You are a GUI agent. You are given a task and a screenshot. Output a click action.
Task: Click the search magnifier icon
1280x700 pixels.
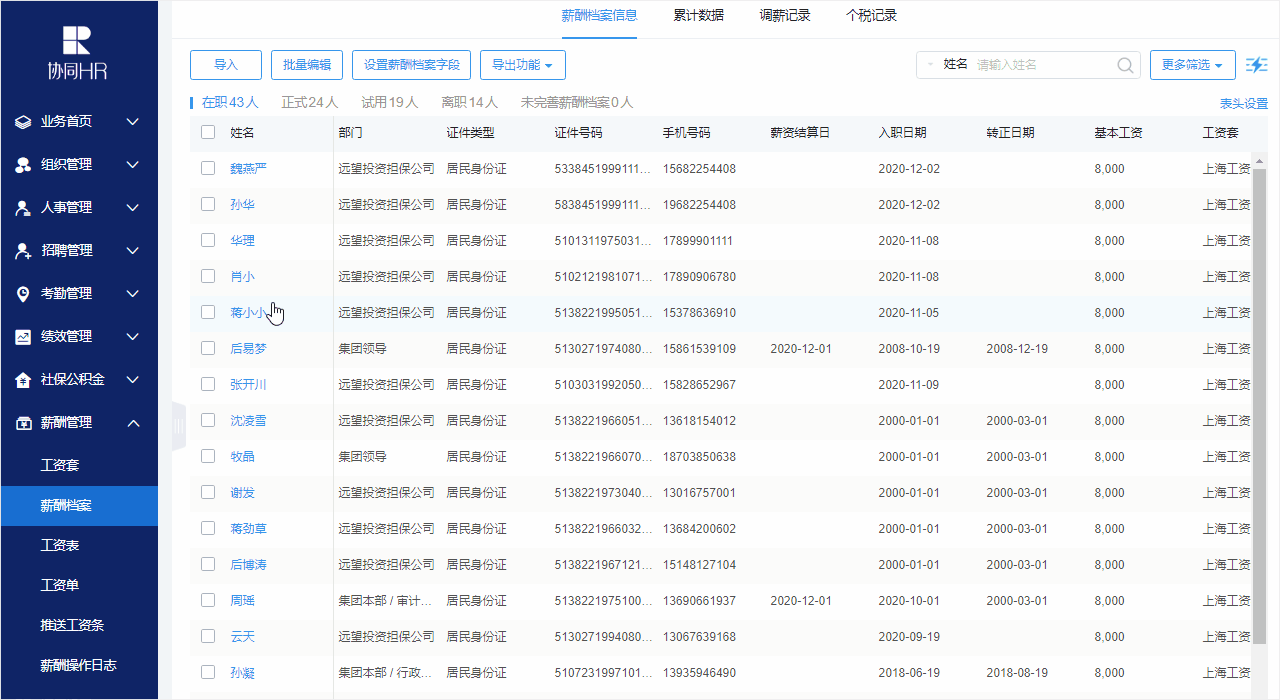[x=1125, y=65]
